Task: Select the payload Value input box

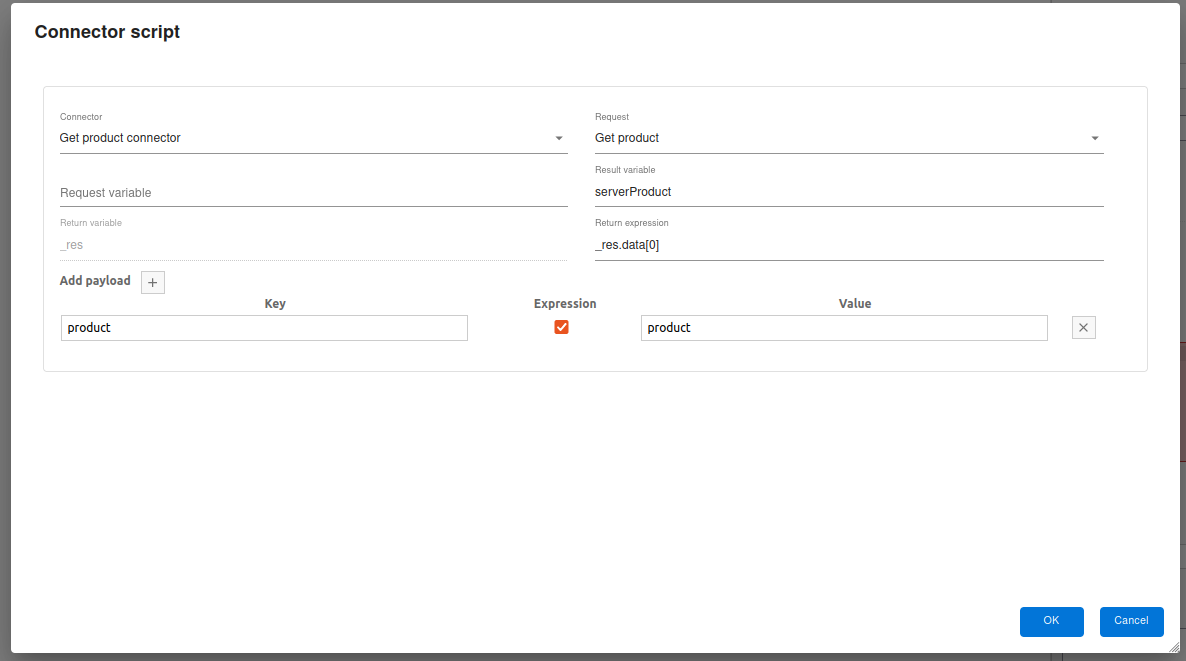Action: [844, 328]
